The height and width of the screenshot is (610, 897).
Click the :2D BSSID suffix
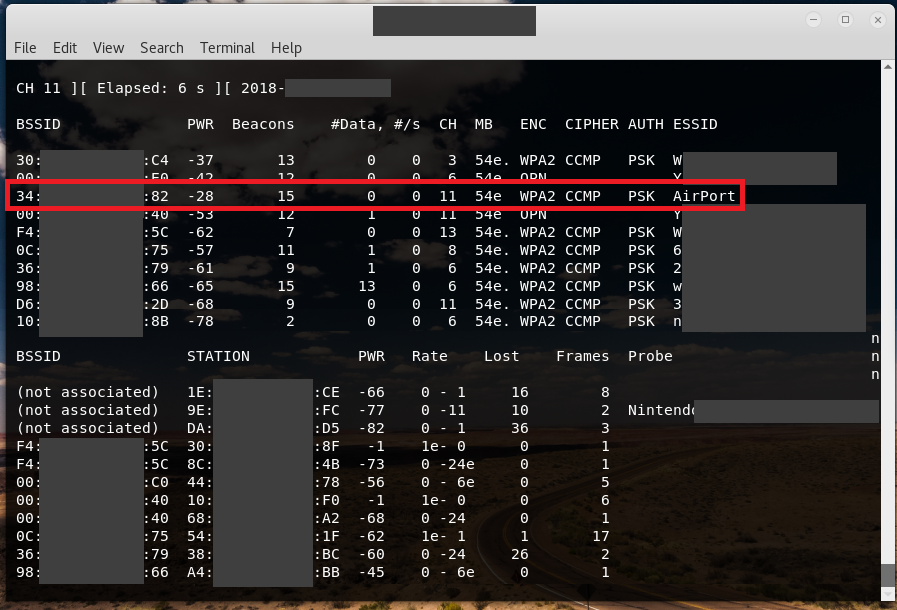[156, 304]
